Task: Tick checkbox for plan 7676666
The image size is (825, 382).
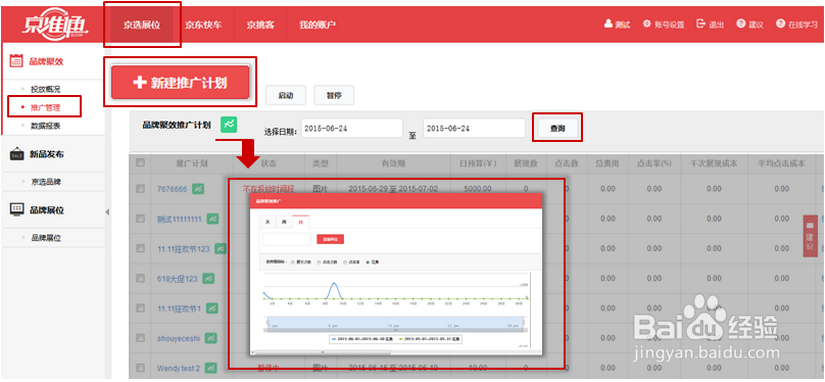Action: [140, 188]
